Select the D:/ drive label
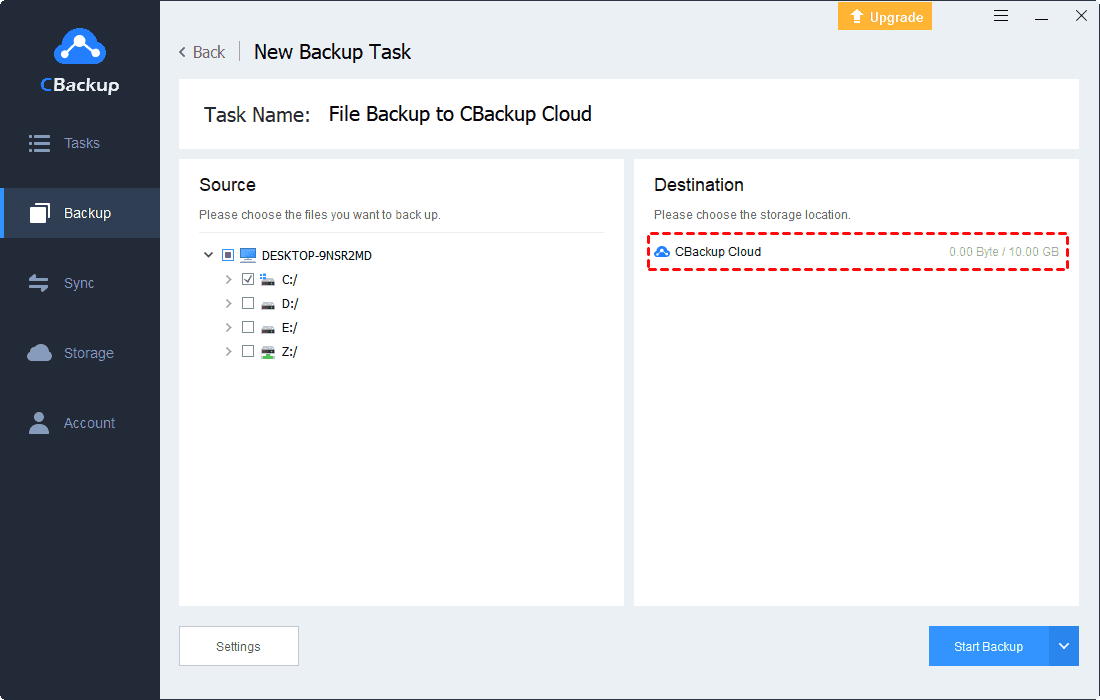1100x700 pixels. (290, 304)
